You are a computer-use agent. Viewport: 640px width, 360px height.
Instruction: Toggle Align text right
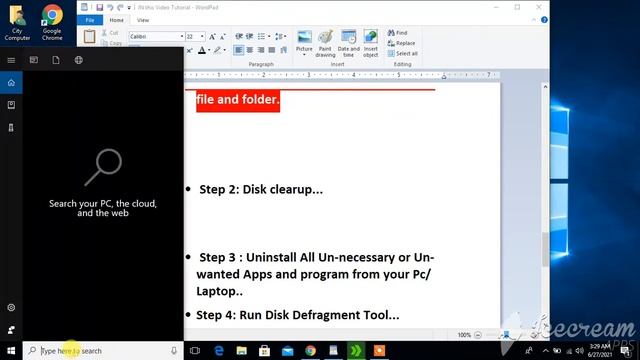click(261, 50)
